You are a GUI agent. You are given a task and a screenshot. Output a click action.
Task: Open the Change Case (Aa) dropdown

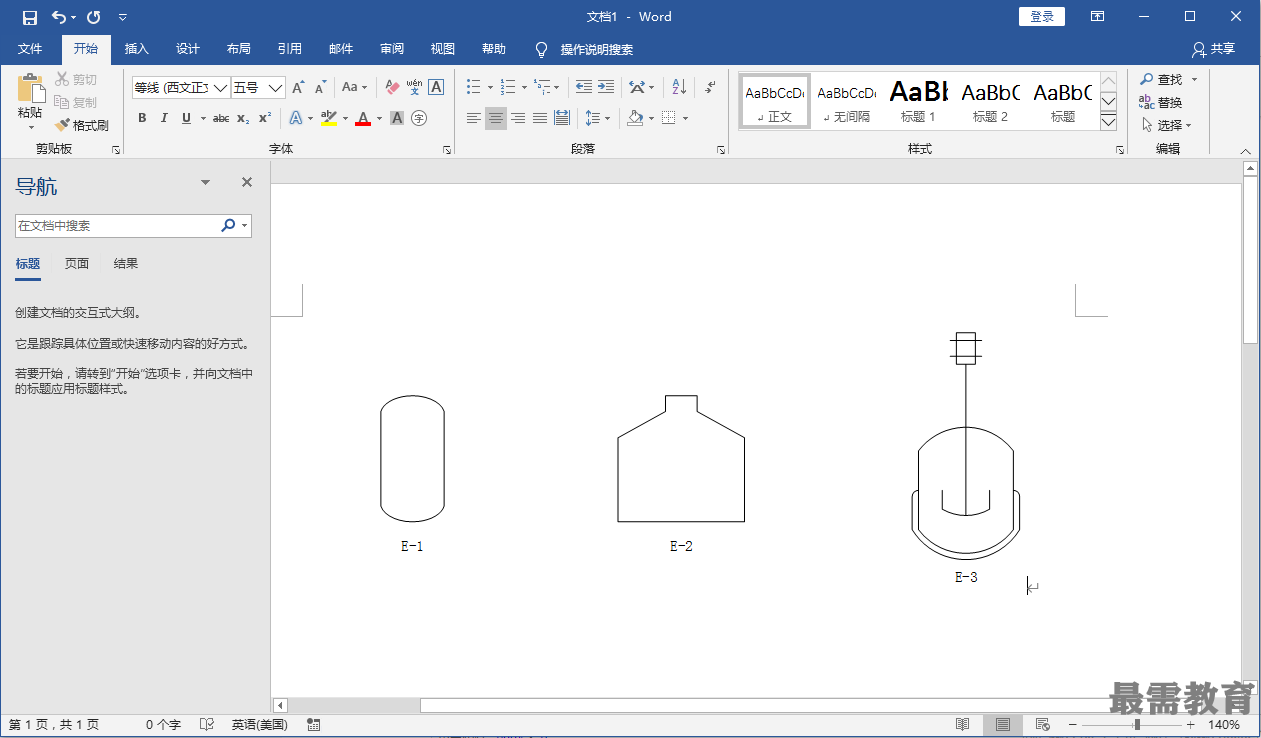tap(354, 88)
